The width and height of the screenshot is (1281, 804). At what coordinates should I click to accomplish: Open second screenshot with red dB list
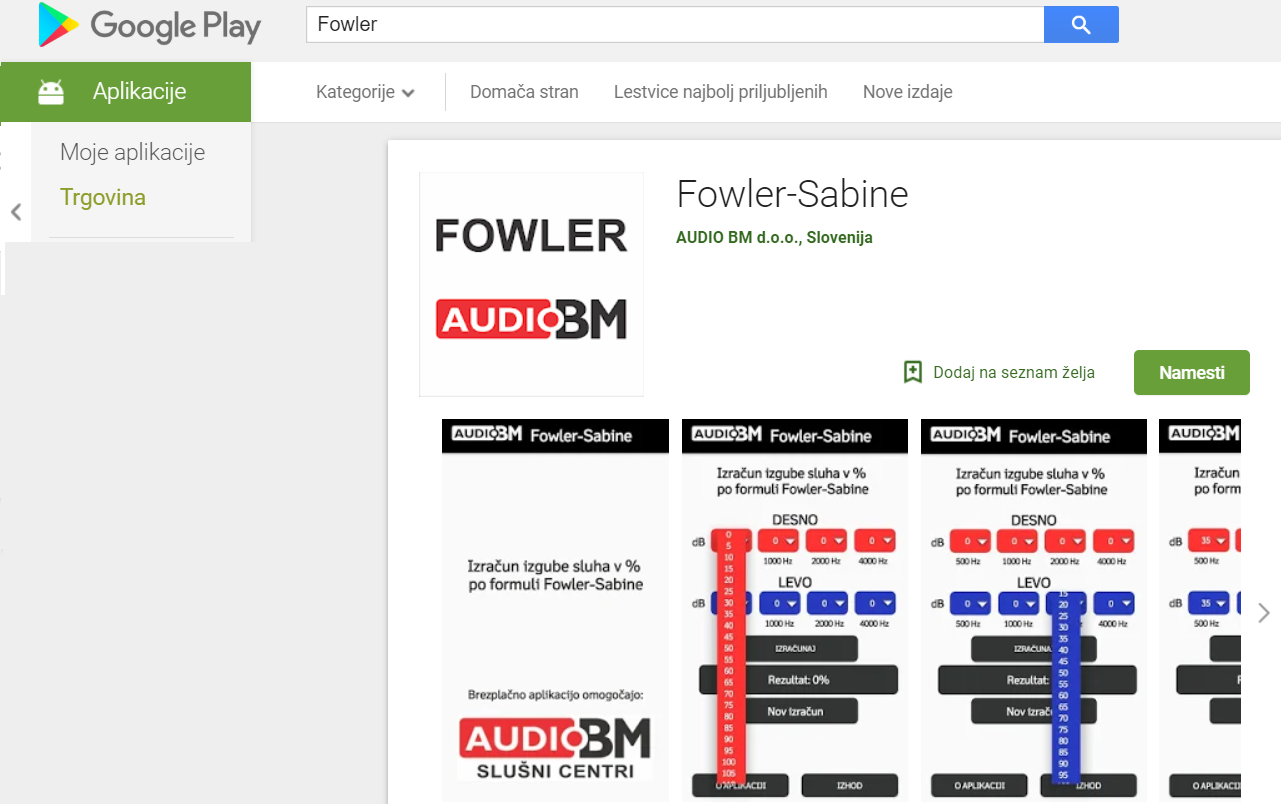point(795,610)
